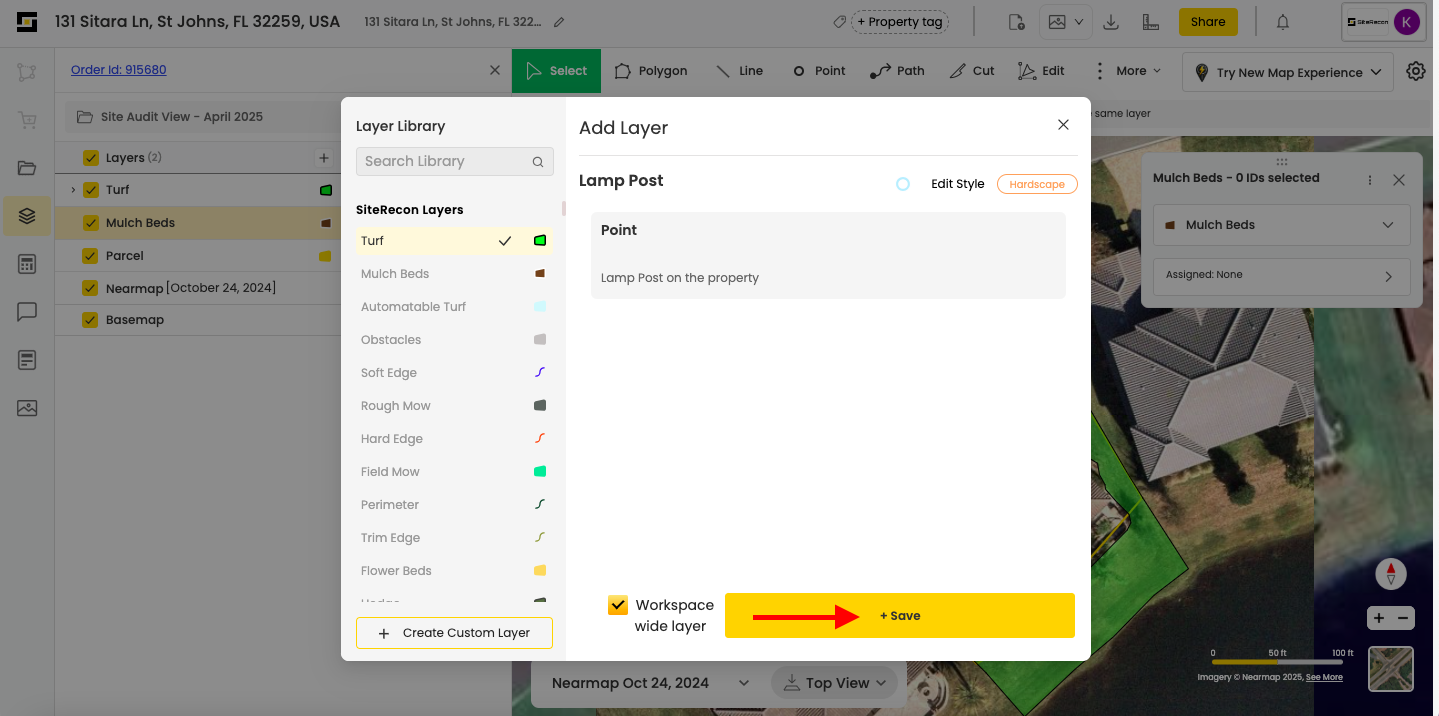Toggle the Mulch Beds layer checkbox

(91, 223)
